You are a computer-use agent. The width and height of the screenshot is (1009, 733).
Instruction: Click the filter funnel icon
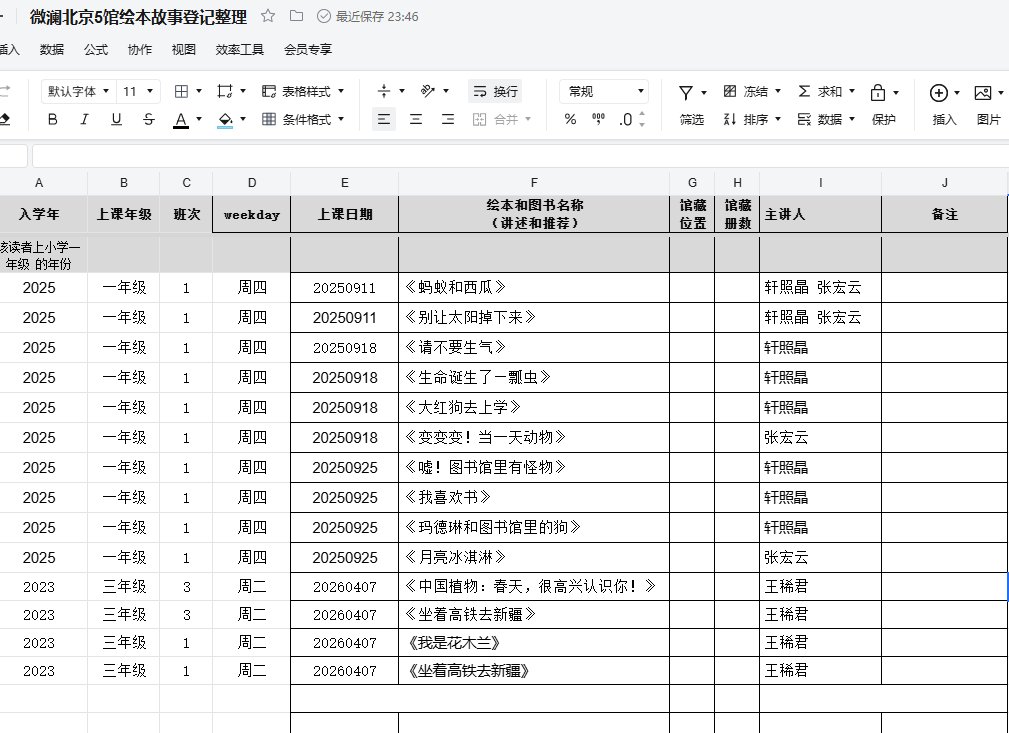(x=686, y=92)
